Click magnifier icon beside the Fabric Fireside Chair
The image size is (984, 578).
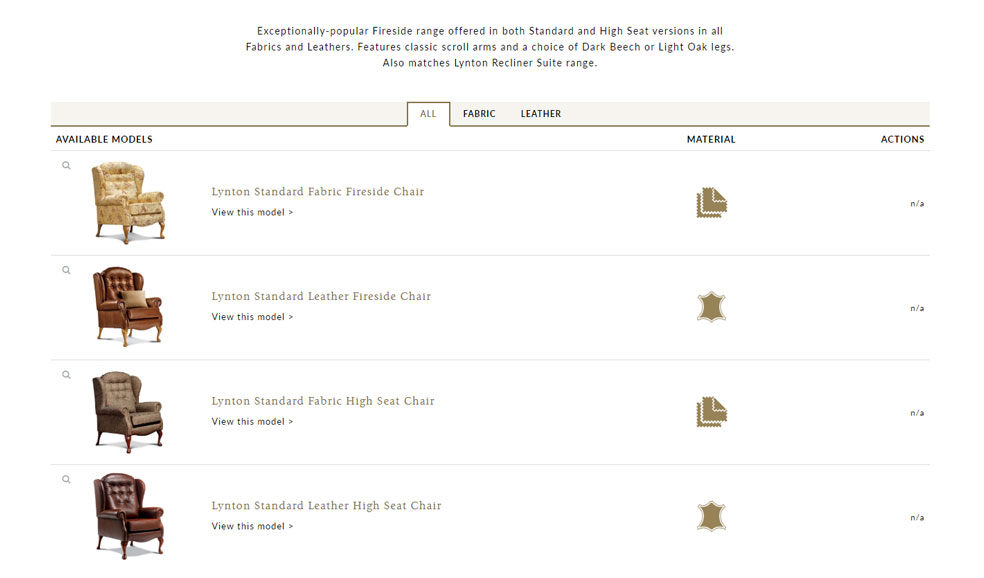pos(67,166)
